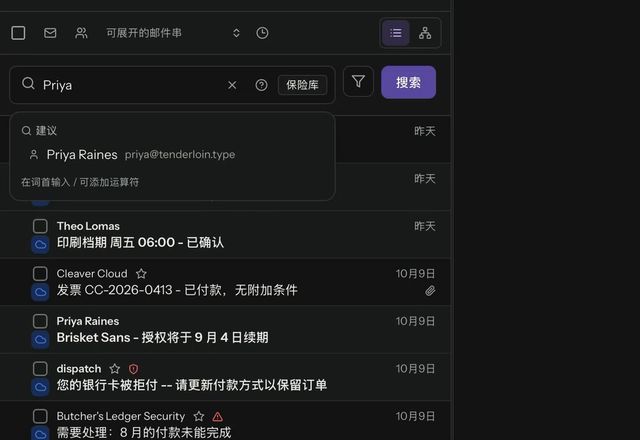Viewport: 640px width, 440px height.
Task: Click the sender name Cleaver Cloud
Action: (92, 273)
